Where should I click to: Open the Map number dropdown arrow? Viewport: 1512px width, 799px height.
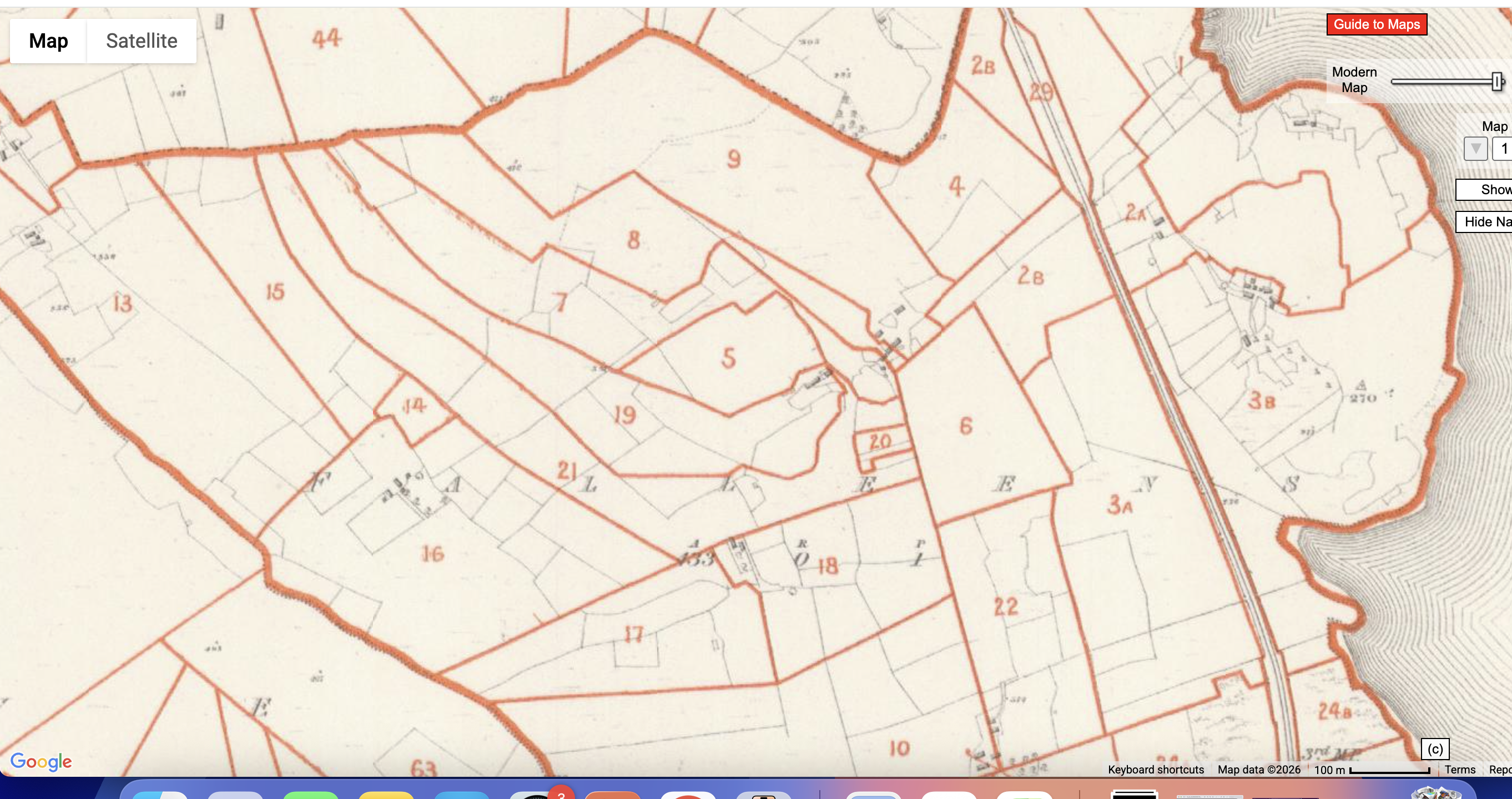(1475, 148)
